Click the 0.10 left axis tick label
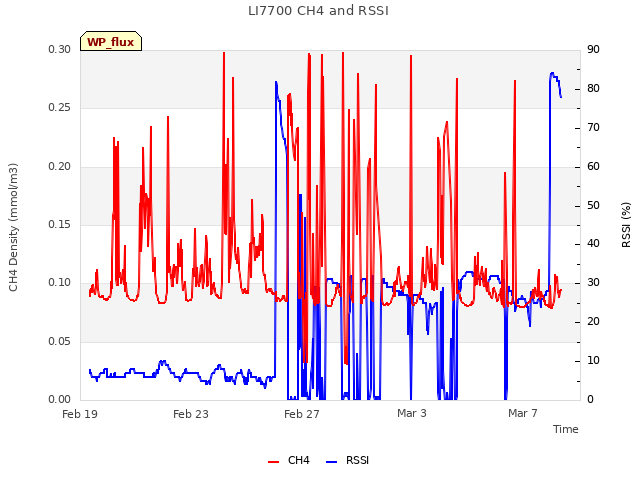This screenshot has width=640, height=480. (x=60, y=282)
